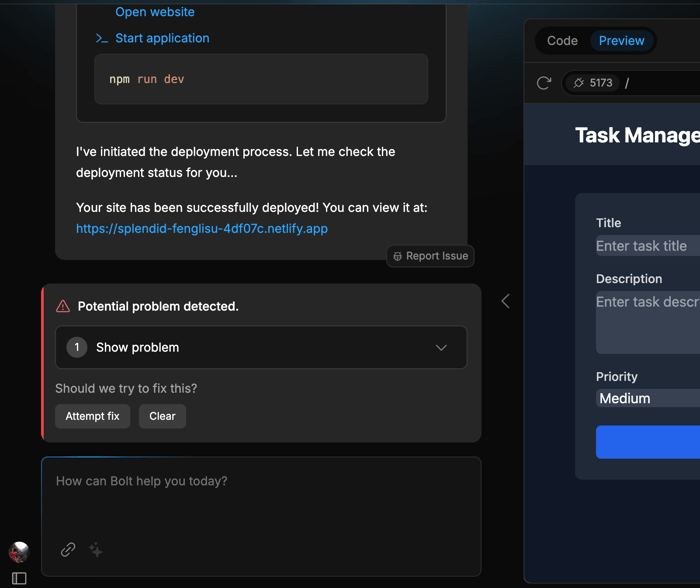Collapse the chat panel with left chevron

tap(505, 301)
